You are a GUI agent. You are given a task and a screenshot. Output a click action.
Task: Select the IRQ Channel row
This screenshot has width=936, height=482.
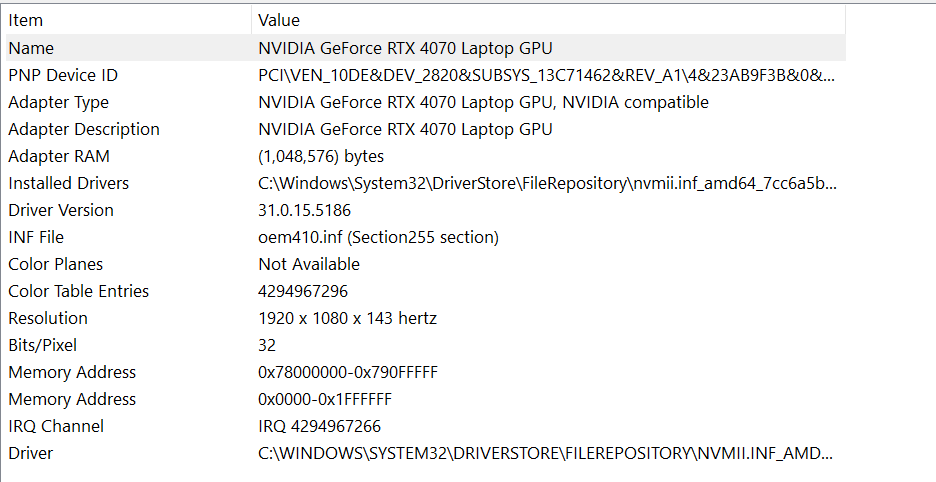(x=426, y=426)
